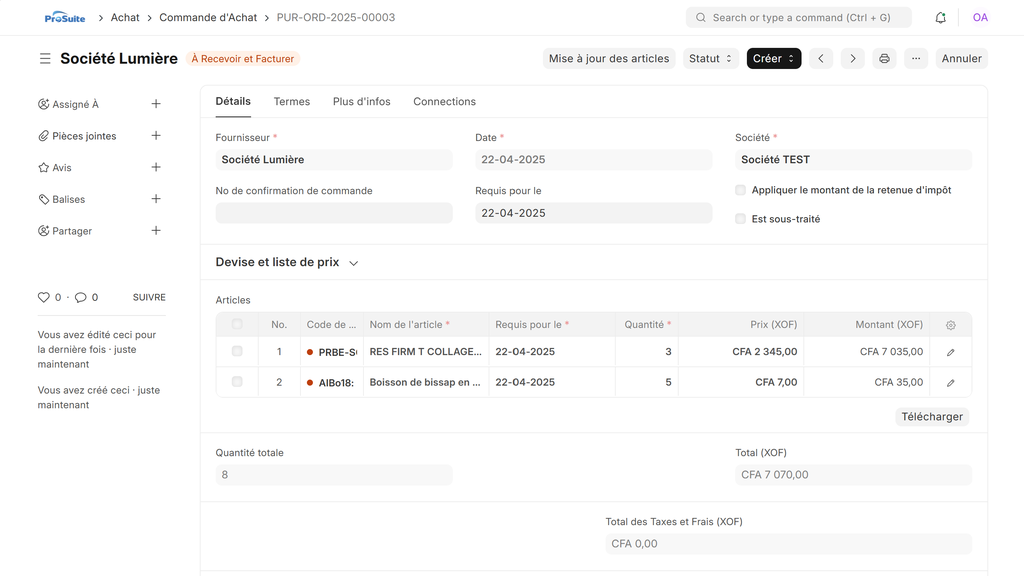Click quantity cell 3 in row 1
Viewport: 1024px width, 576px height.
(647, 351)
